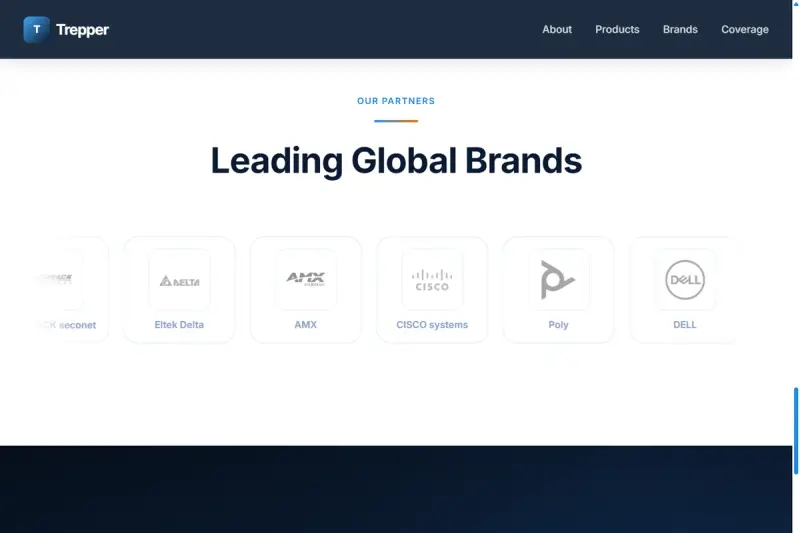Select Brands in the top navigation
Viewport: 800px width, 533px height.
point(680,30)
